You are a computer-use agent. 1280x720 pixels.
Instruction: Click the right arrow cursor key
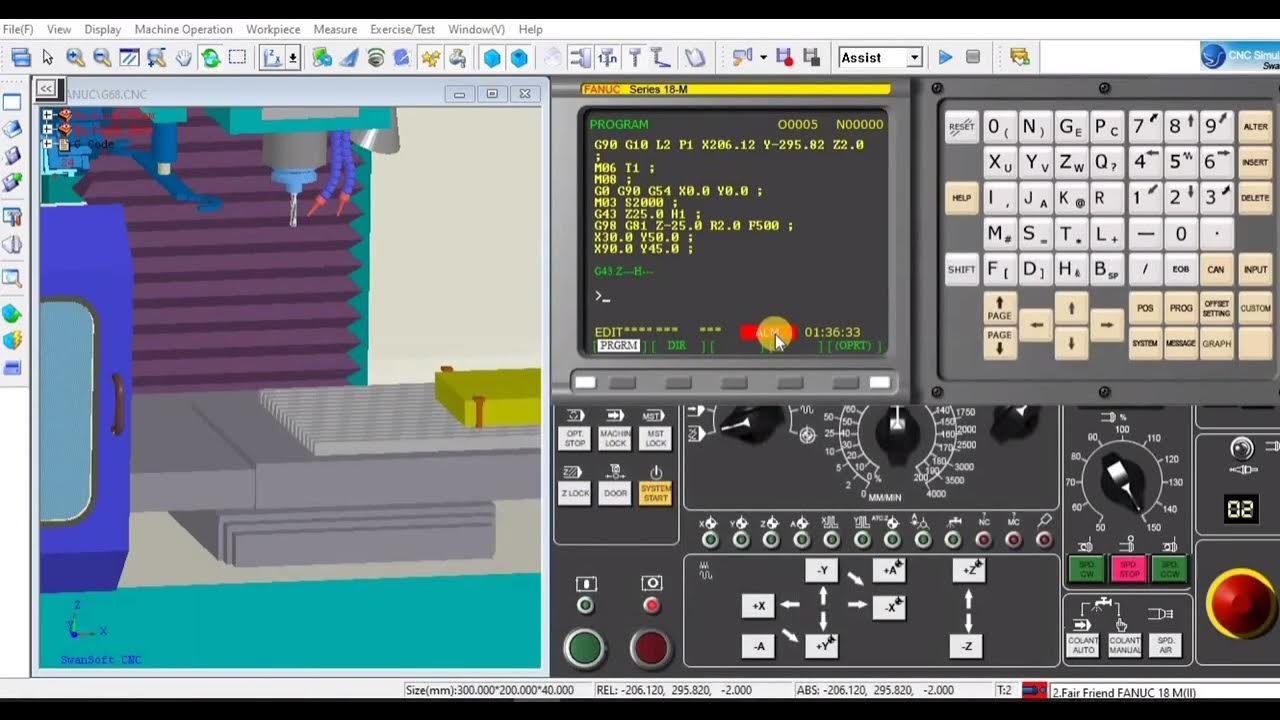(1106, 325)
